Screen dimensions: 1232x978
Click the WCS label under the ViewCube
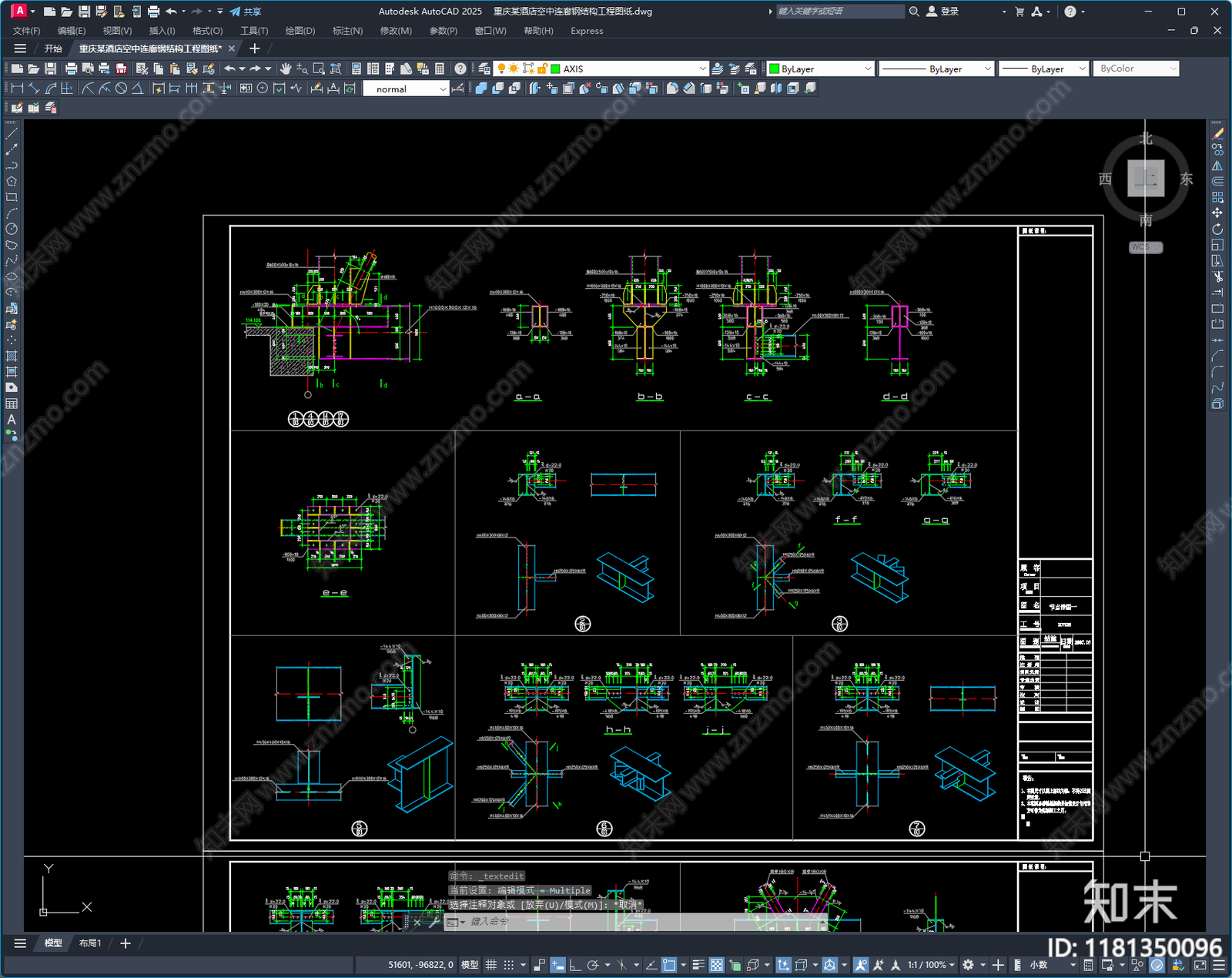[x=1146, y=247]
